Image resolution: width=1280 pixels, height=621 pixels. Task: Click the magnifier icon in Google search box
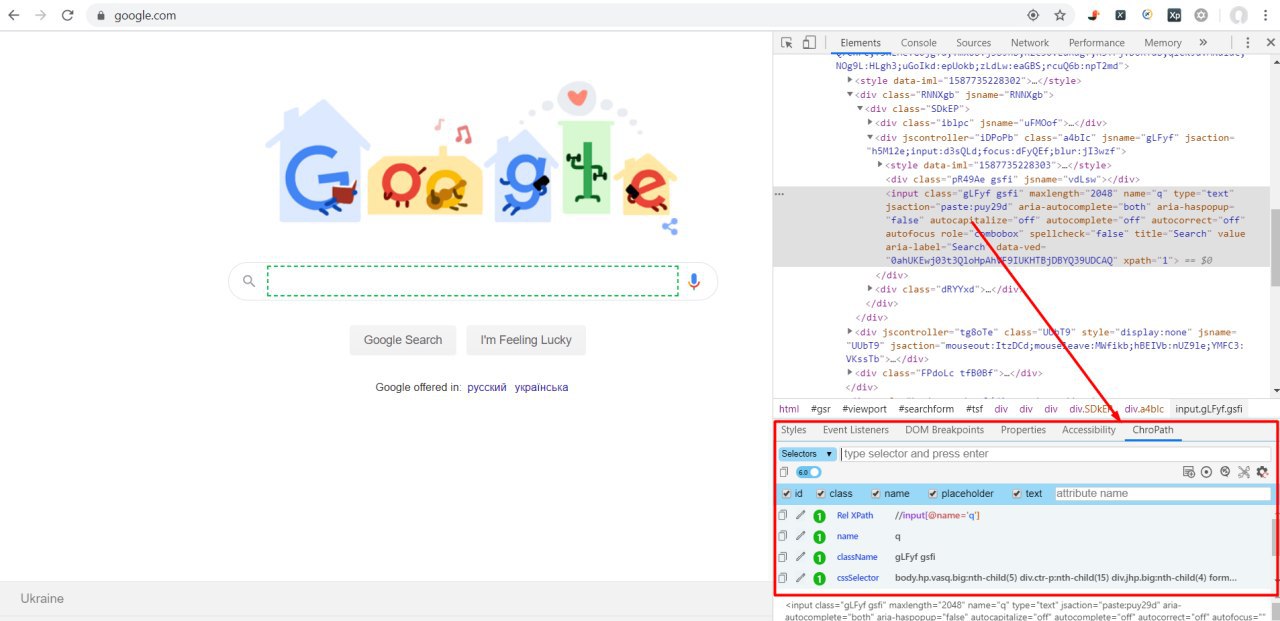click(x=248, y=281)
